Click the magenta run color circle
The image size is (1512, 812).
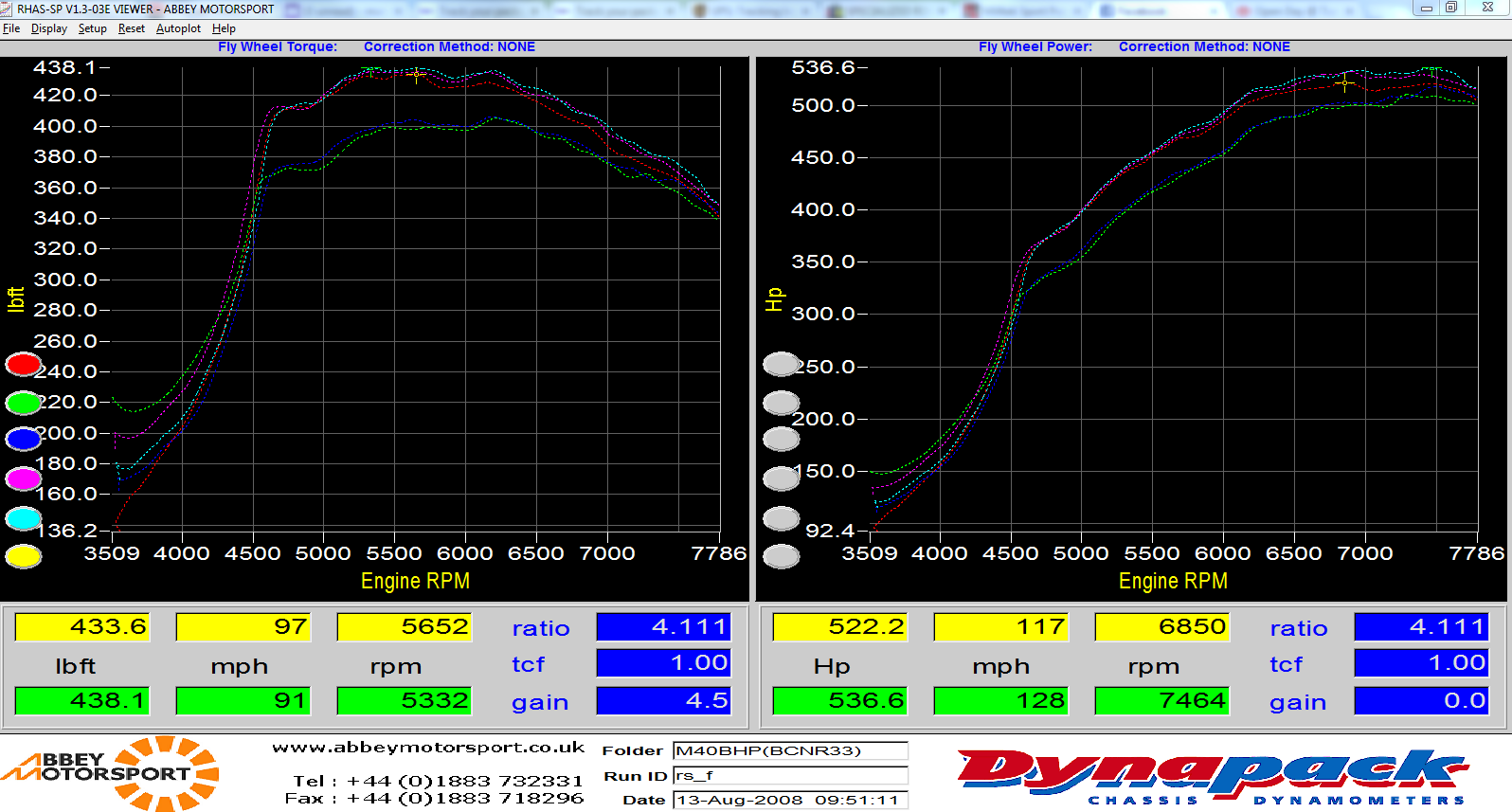(x=24, y=479)
